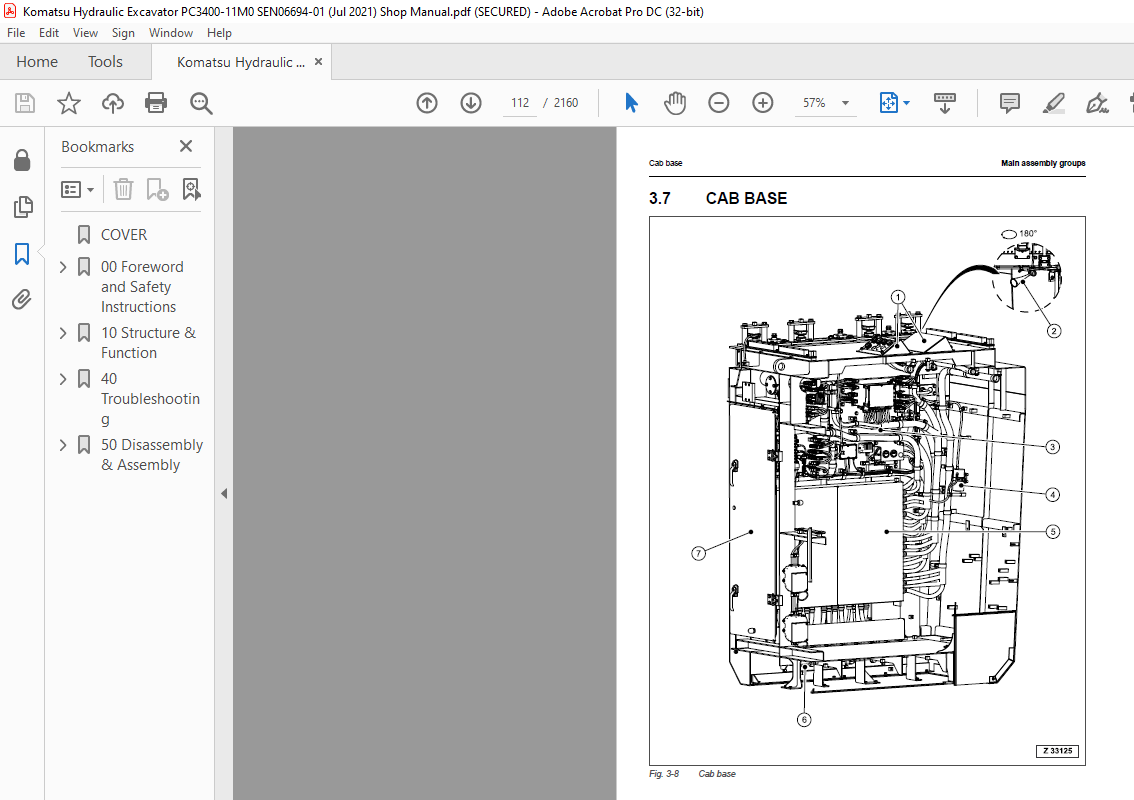Open the Sign menu
This screenshot has height=800, width=1134.
click(x=123, y=33)
